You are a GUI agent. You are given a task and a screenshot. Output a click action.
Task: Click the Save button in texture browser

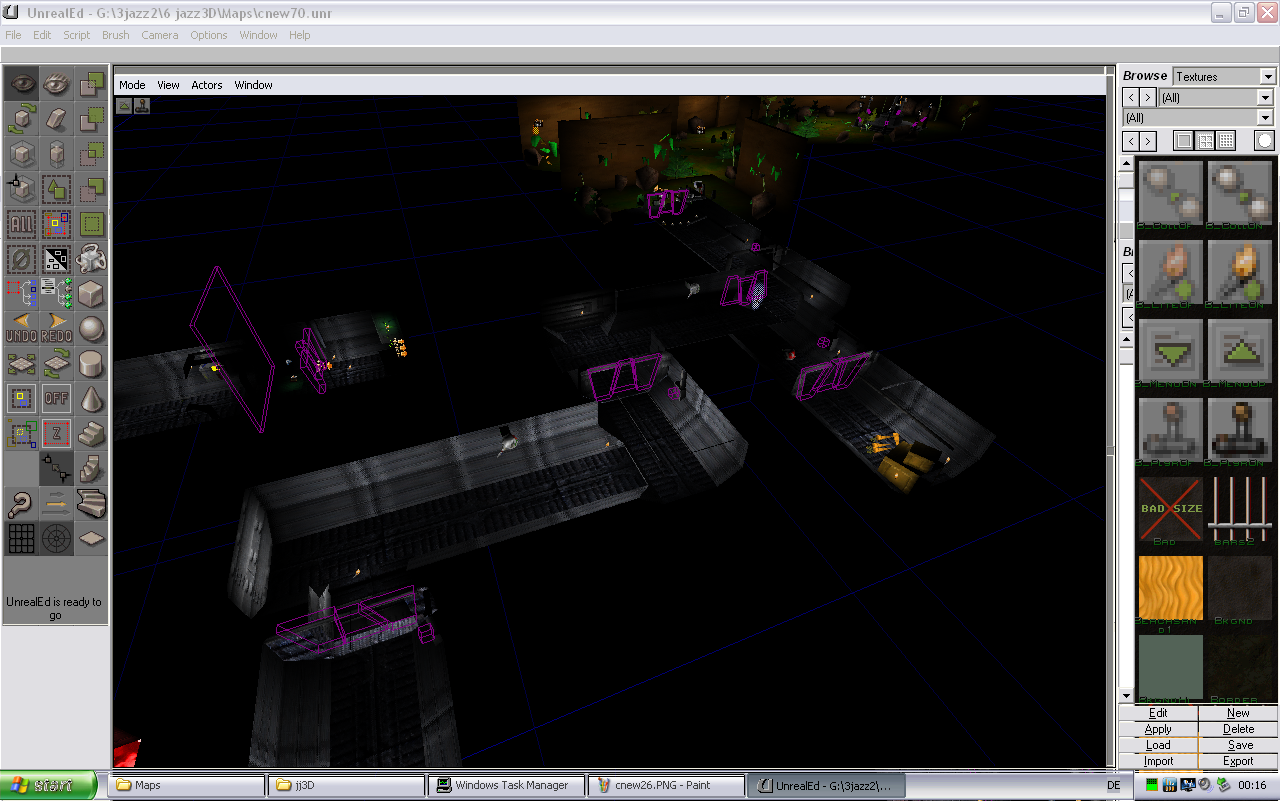pyautogui.click(x=1238, y=745)
